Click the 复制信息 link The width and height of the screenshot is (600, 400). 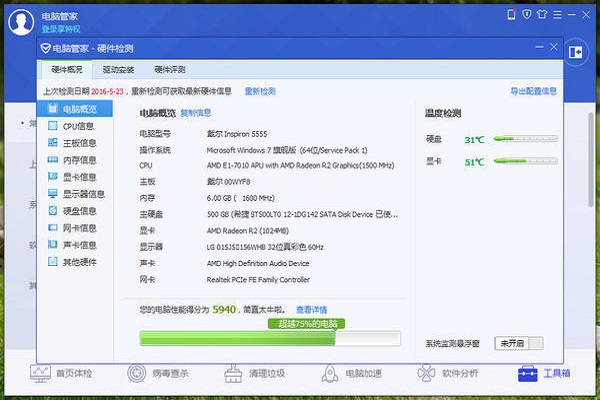tap(196, 113)
